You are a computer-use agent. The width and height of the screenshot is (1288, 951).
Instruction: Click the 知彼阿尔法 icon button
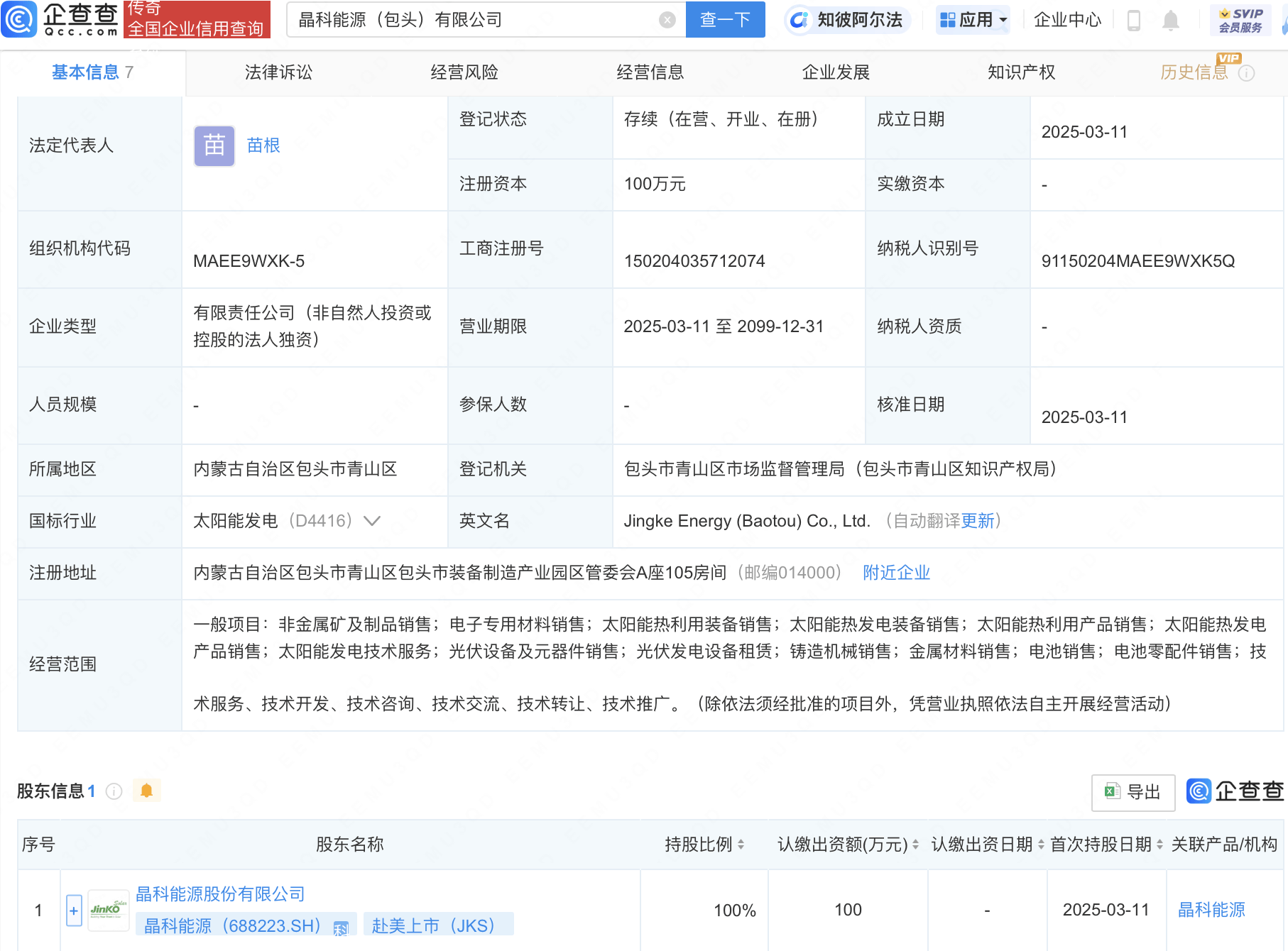tap(847, 20)
